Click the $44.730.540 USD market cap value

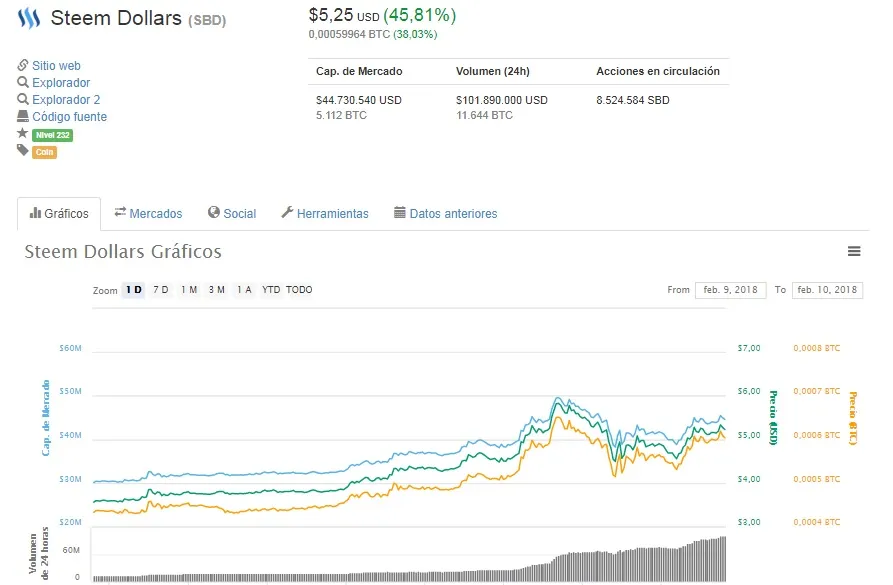tap(359, 100)
